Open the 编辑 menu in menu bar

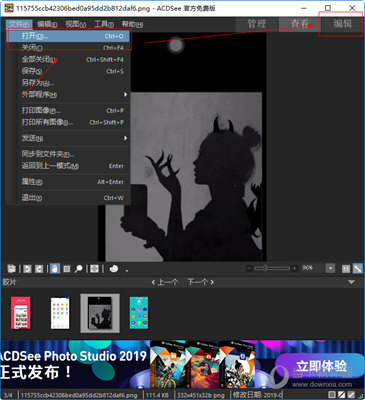tap(47, 24)
